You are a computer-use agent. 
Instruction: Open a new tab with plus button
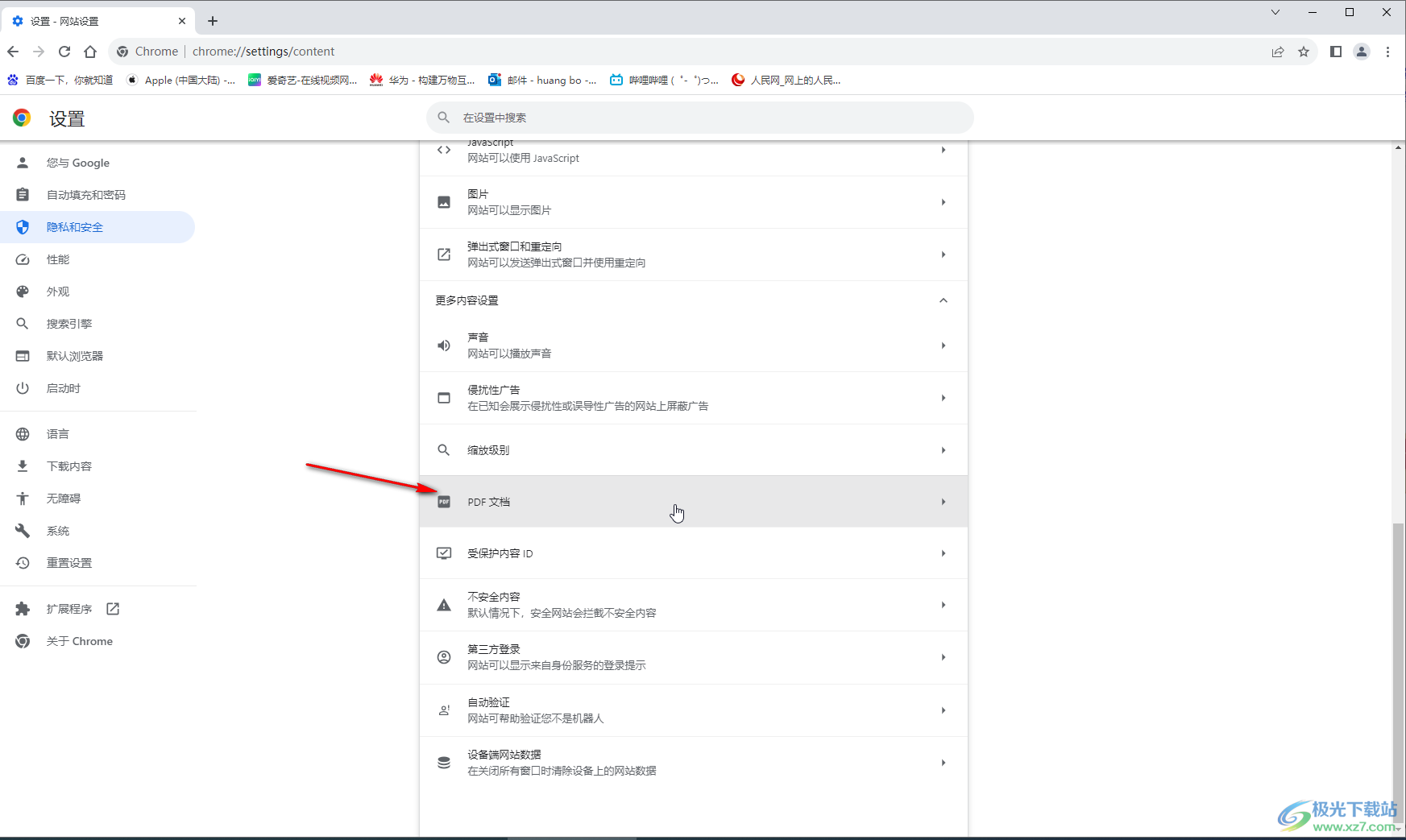pyautogui.click(x=213, y=21)
